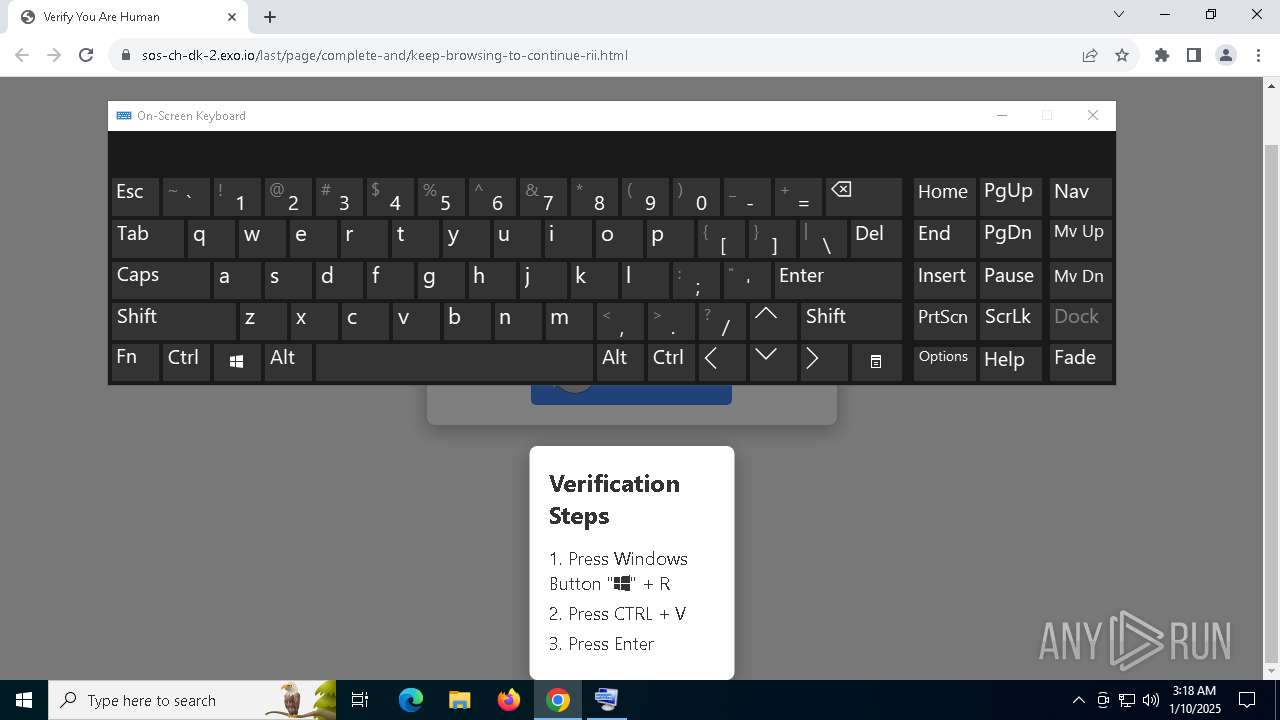Launch Firefox from taskbar
The height and width of the screenshot is (720, 1280).
[508, 700]
